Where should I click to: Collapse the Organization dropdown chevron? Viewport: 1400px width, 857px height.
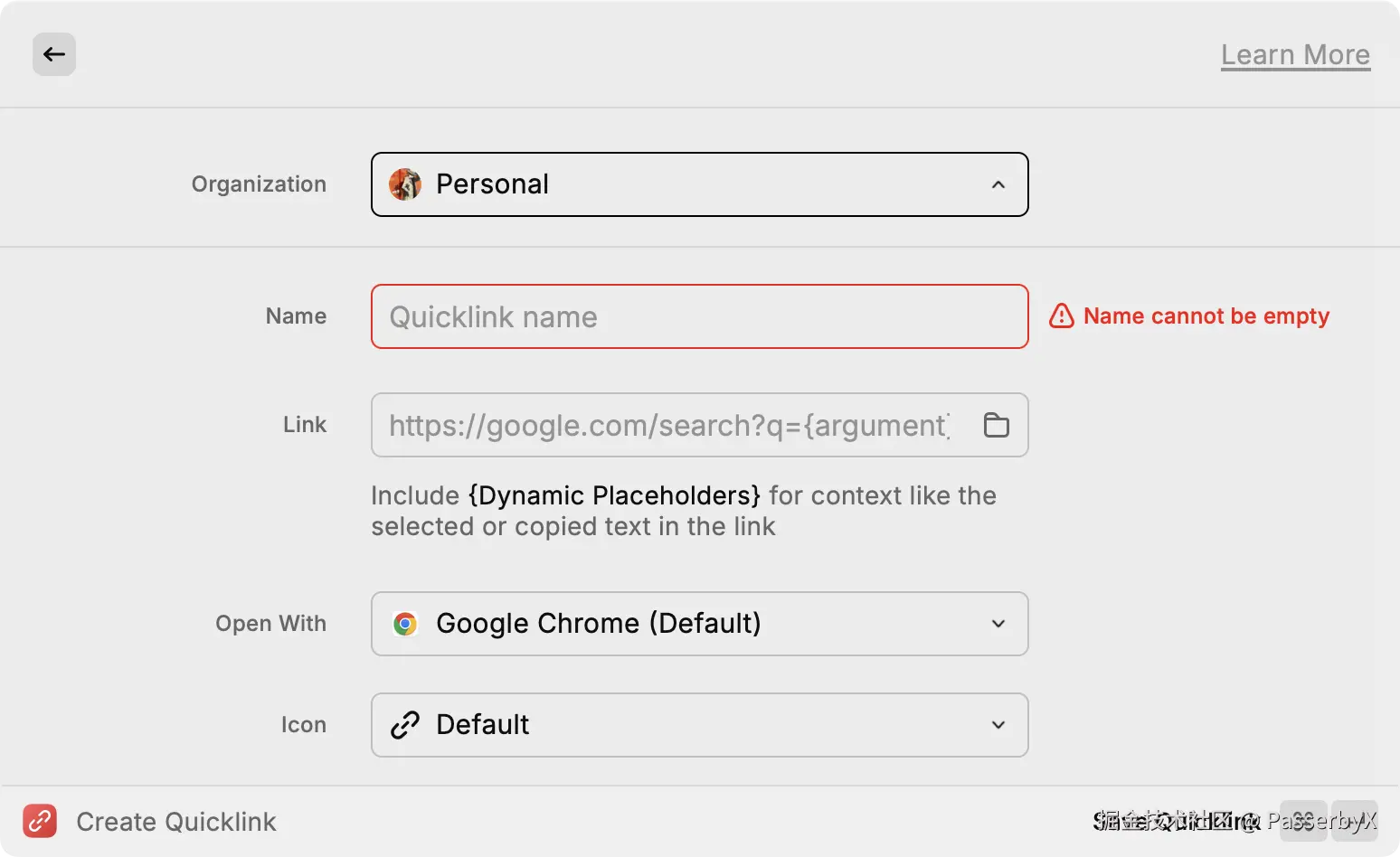tap(998, 184)
